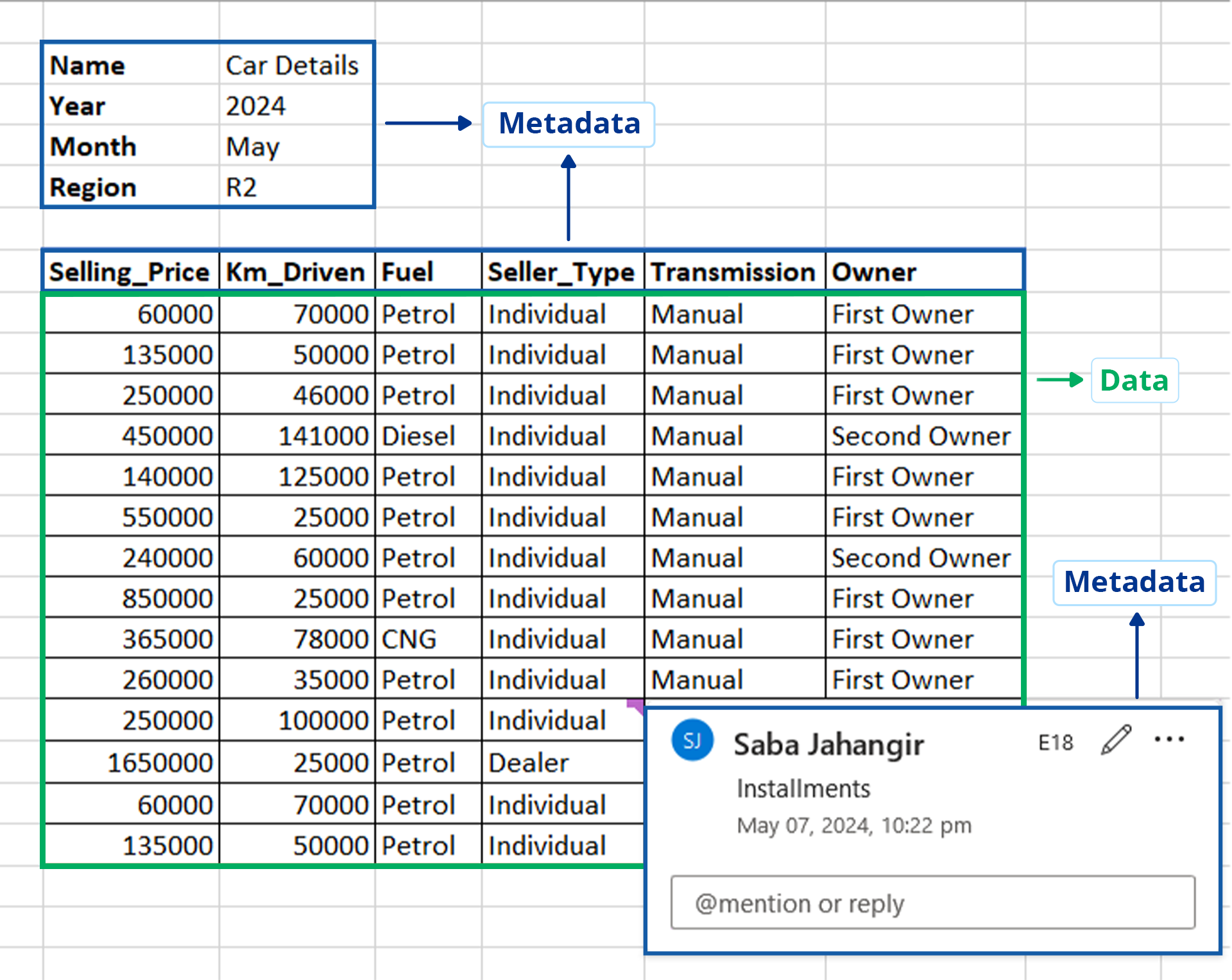The image size is (1232, 980).
Task: Select the Installments comment text
Action: pos(804,789)
